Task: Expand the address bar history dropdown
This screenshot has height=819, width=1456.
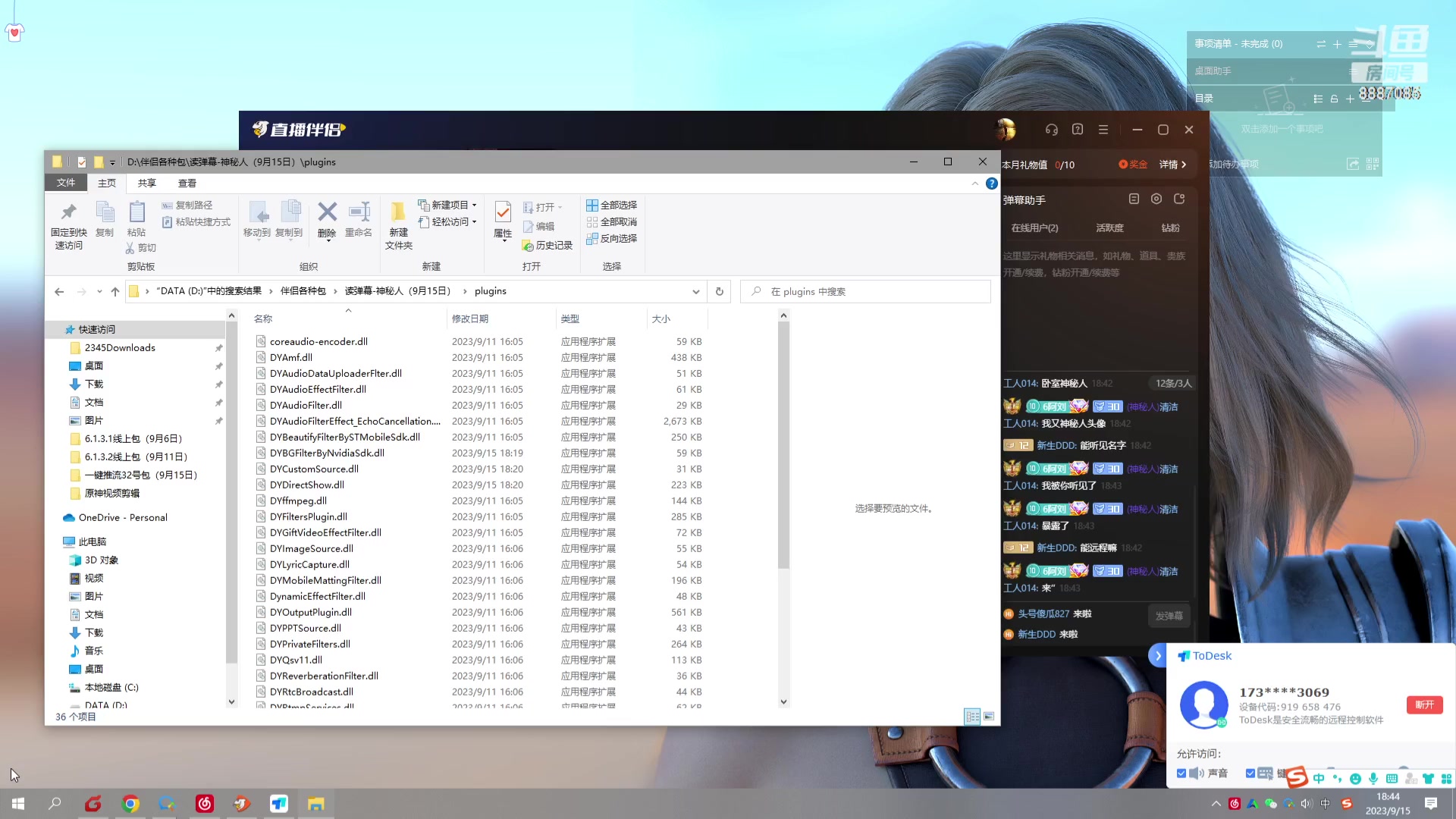Action: coord(695,291)
